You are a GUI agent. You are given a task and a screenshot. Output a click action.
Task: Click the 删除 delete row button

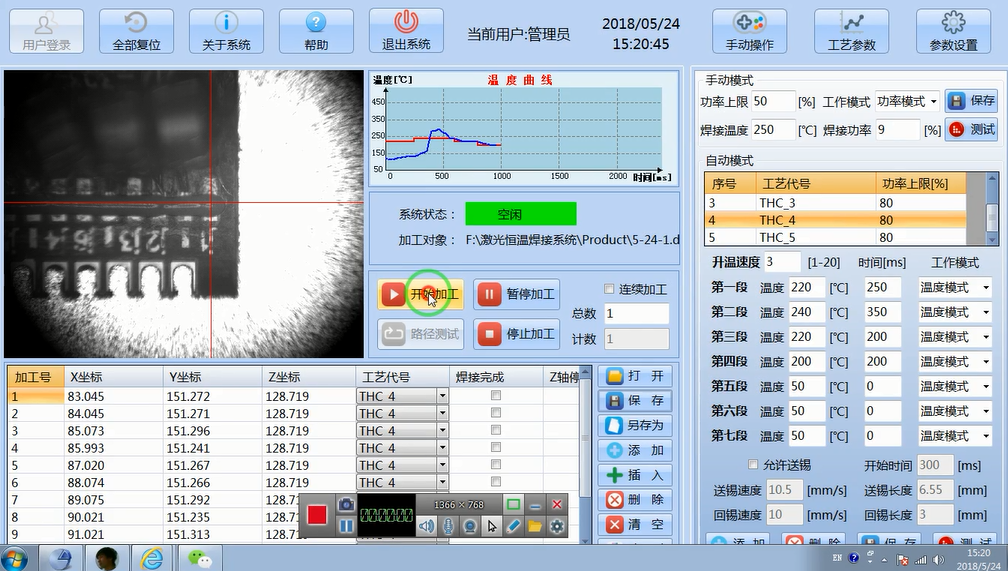pos(634,500)
